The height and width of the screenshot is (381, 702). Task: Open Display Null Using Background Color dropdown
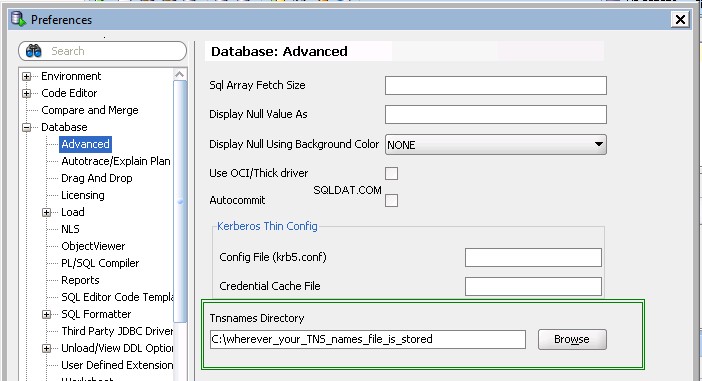point(496,145)
